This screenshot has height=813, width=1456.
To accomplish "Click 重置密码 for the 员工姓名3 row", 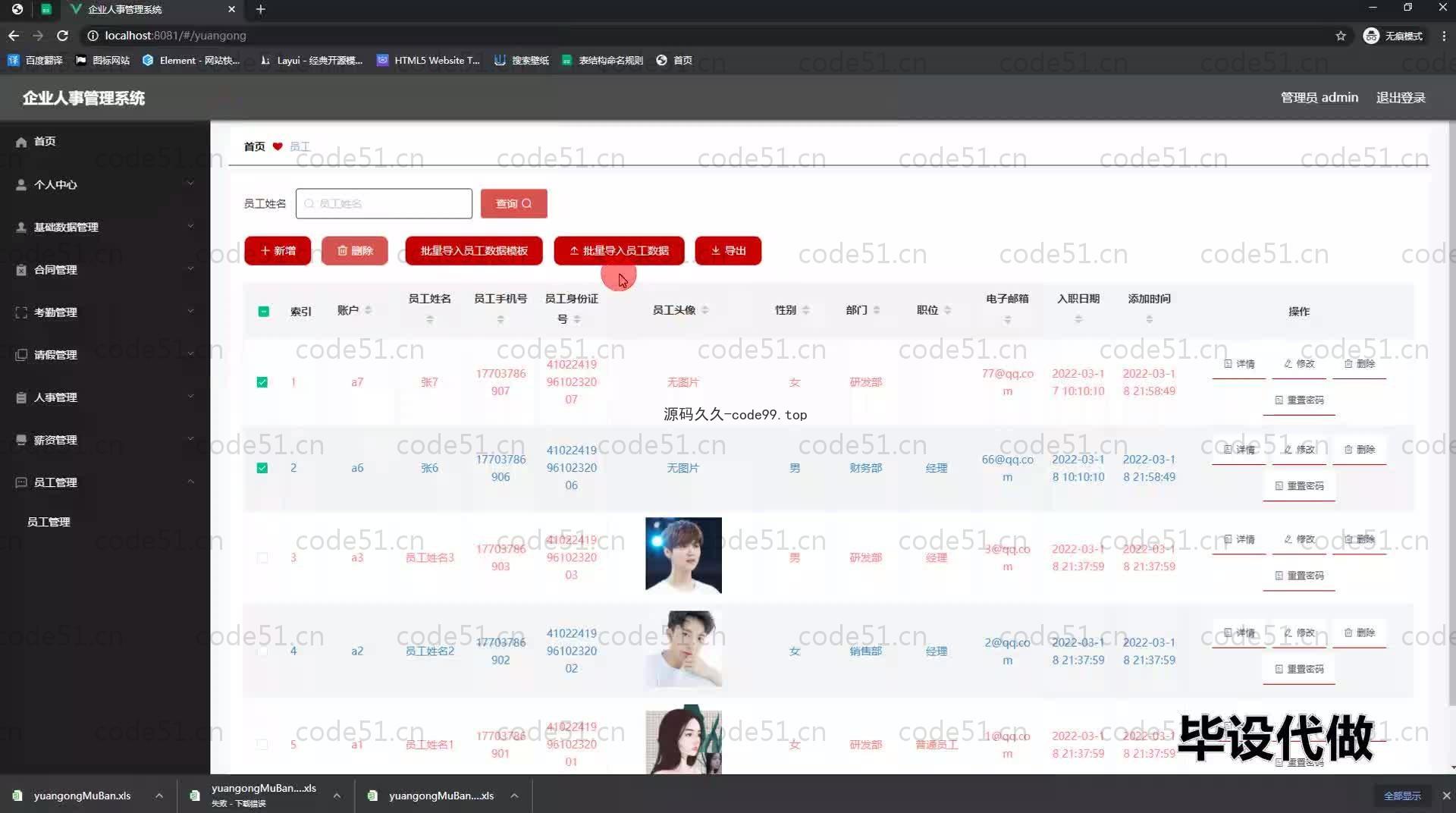I will [1299, 576].
